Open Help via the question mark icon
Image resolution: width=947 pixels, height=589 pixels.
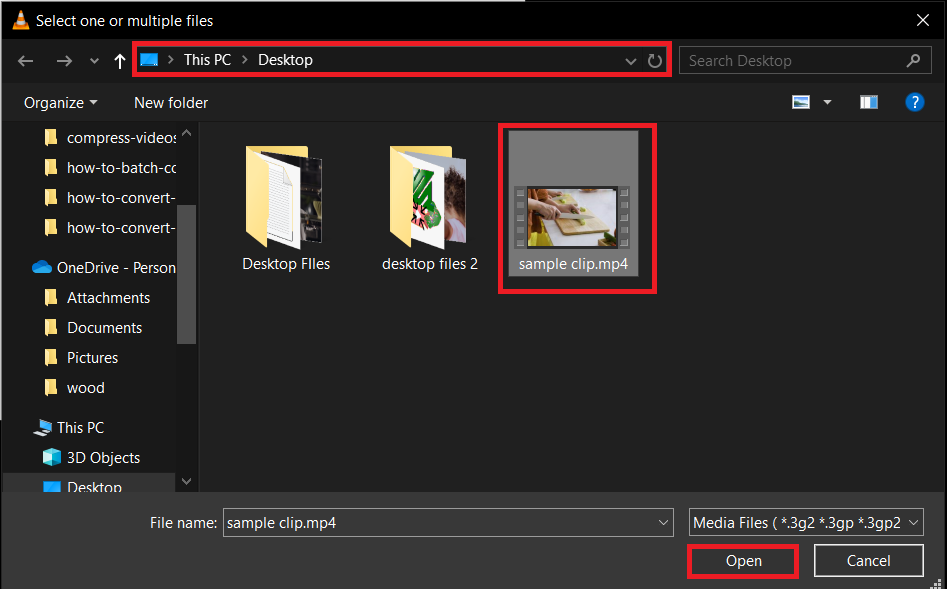(x=915, y=102)
